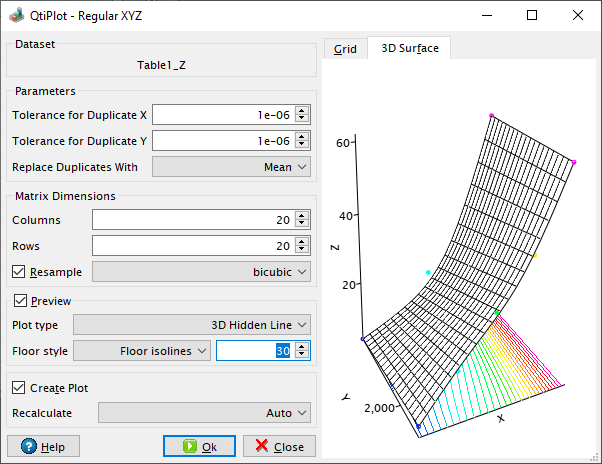Click the blue question mark Help icon
Image resolution: width=602 pixels, height=464 pixels.
(29, 446)
